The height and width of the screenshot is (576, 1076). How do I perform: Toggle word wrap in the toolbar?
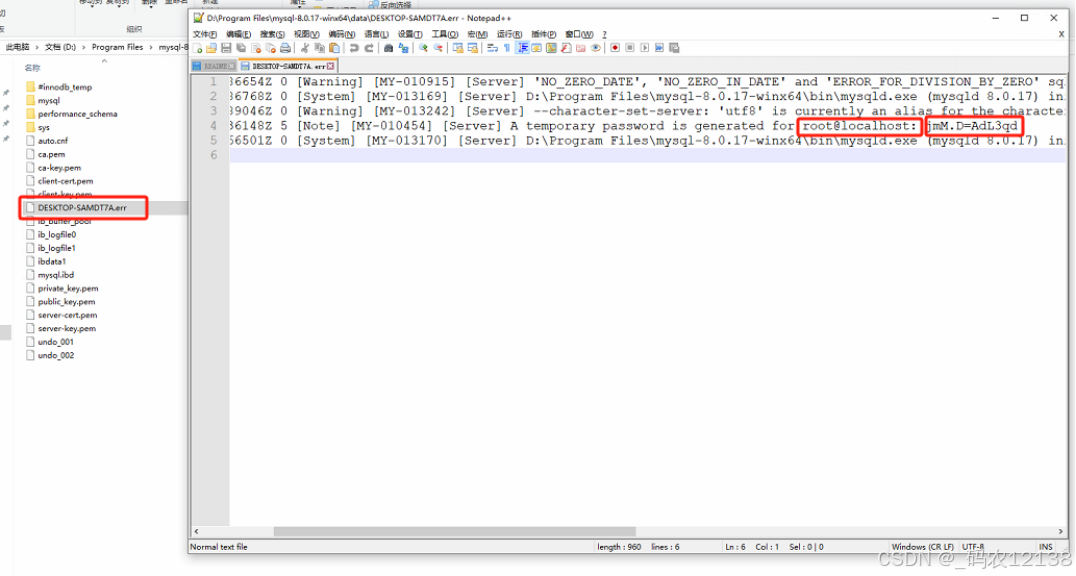pos(492,47)
